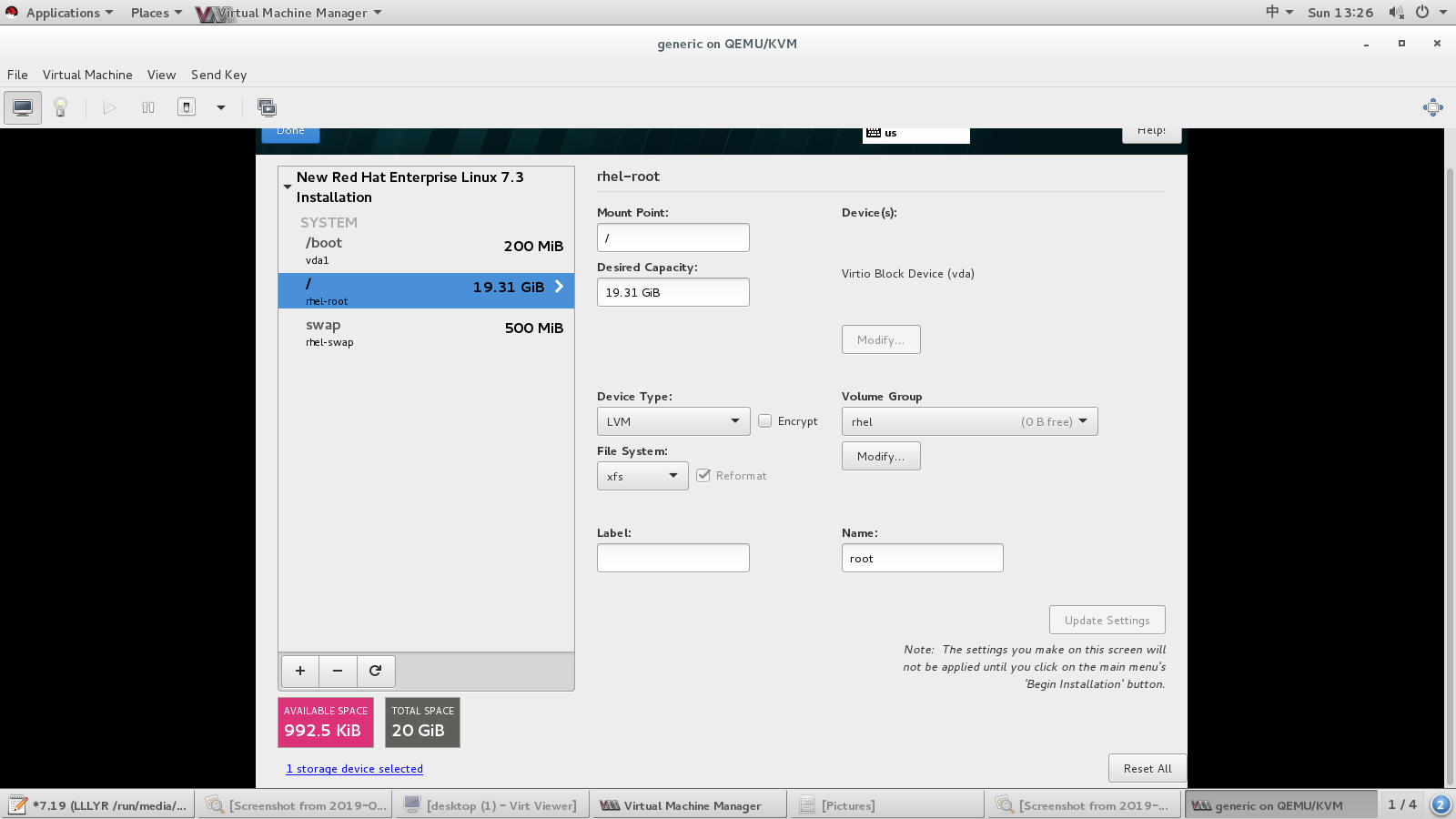Click the AVAILABLE SPACE 992.5 KiB box
This screenshot has width=1456, height=819.
tap(326, 723)
